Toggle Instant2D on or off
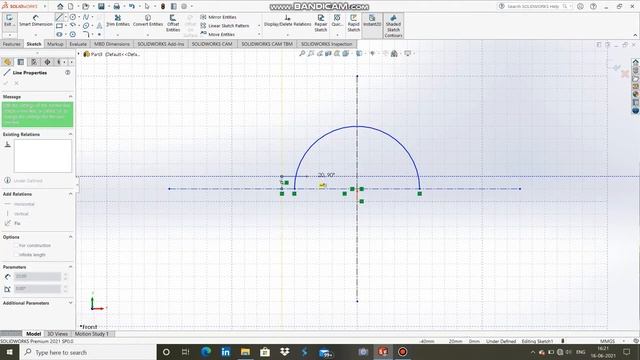The image size is (640, 360). 372,20
